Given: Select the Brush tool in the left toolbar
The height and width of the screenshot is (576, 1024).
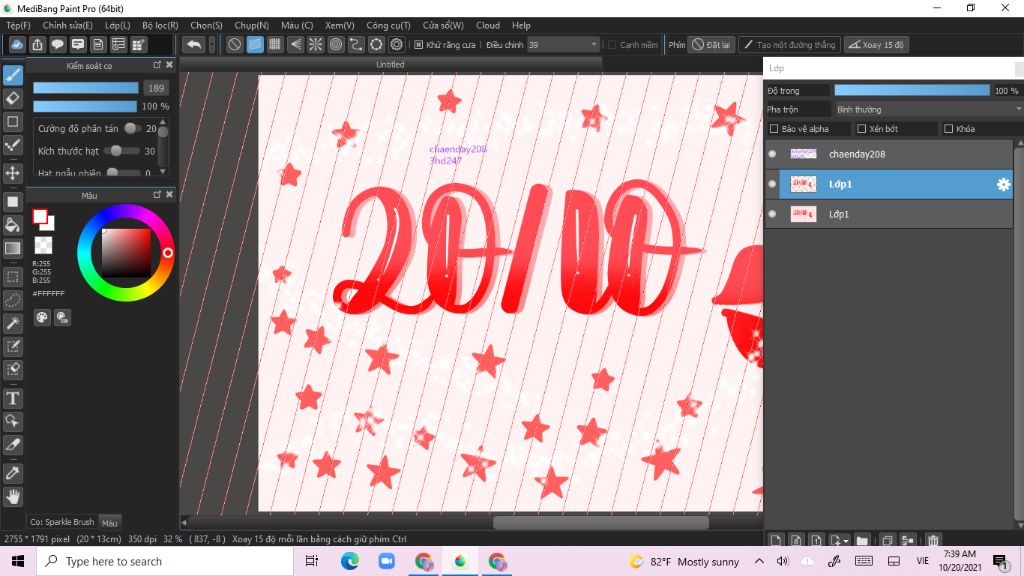Looking at the screenshot, I should 13,75.
